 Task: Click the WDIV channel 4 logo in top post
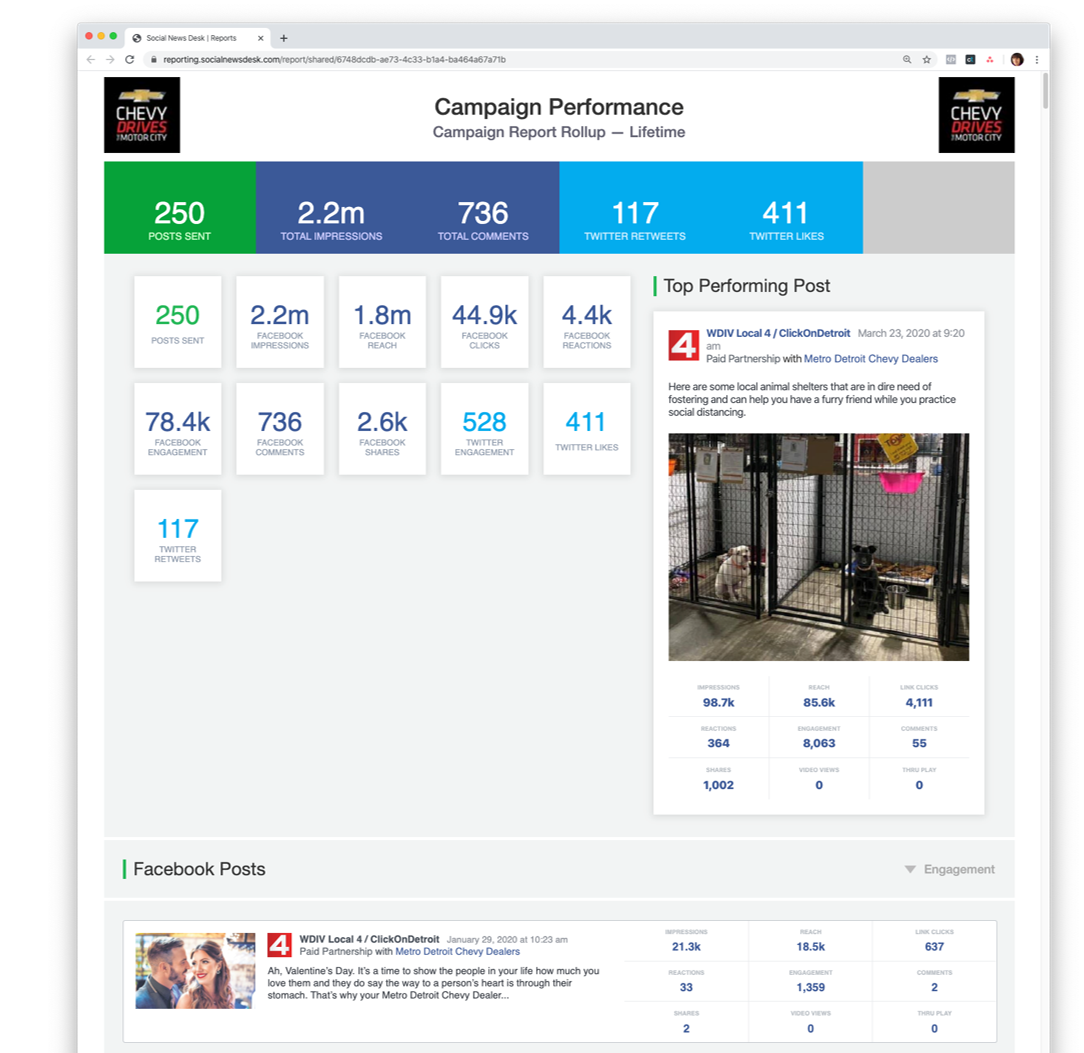pos(684,346)
